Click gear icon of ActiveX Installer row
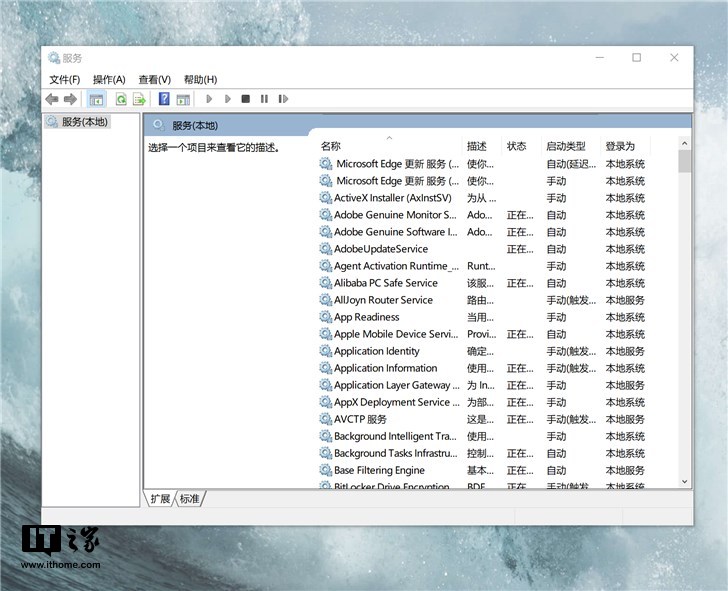Image resolution: width=728 pixels, height=591 pixels. [x=325, y=198]
